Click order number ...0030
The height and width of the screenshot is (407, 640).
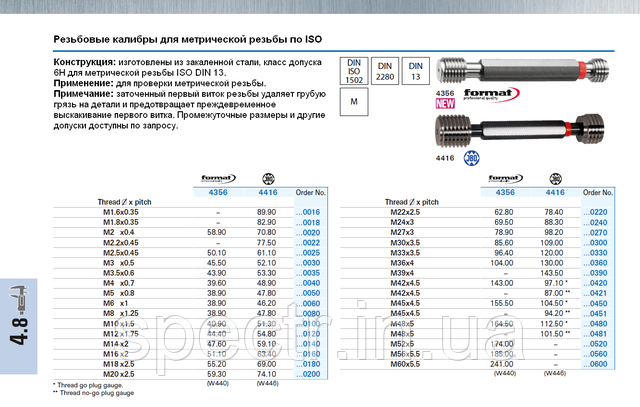pos(308,263)
